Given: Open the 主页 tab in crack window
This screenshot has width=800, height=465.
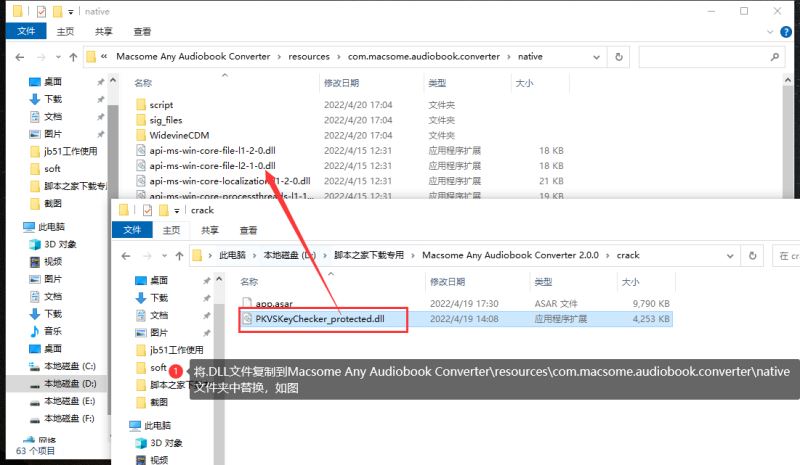Looking at the screenshot, I should [171, 230].
